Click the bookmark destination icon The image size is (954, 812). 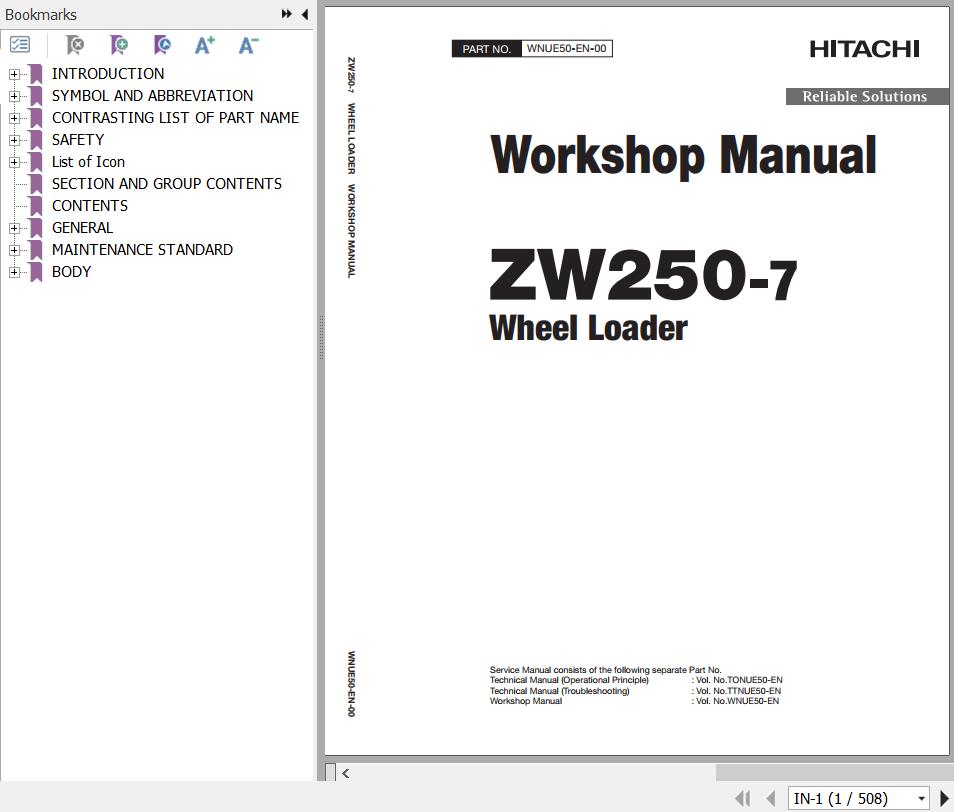162,45
